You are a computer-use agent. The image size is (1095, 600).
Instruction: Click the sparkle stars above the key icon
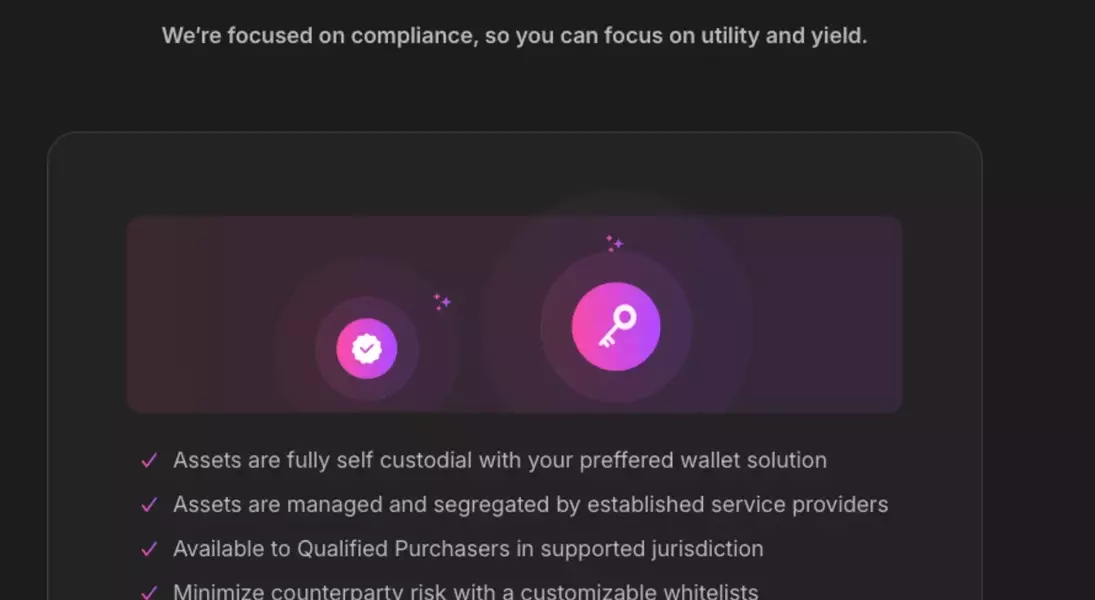click(614, 242)
